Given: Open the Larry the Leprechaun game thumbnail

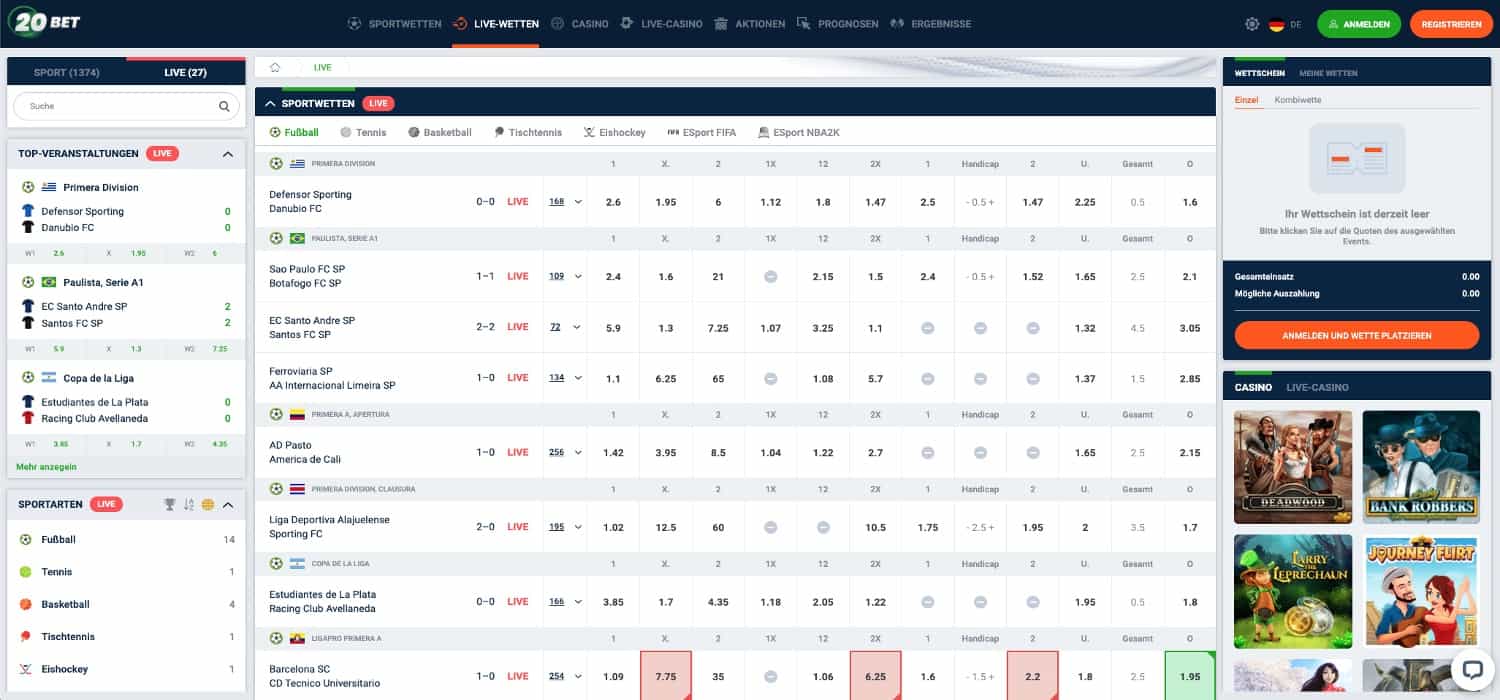Looking at the screenshot, I should coord(1293,591).
